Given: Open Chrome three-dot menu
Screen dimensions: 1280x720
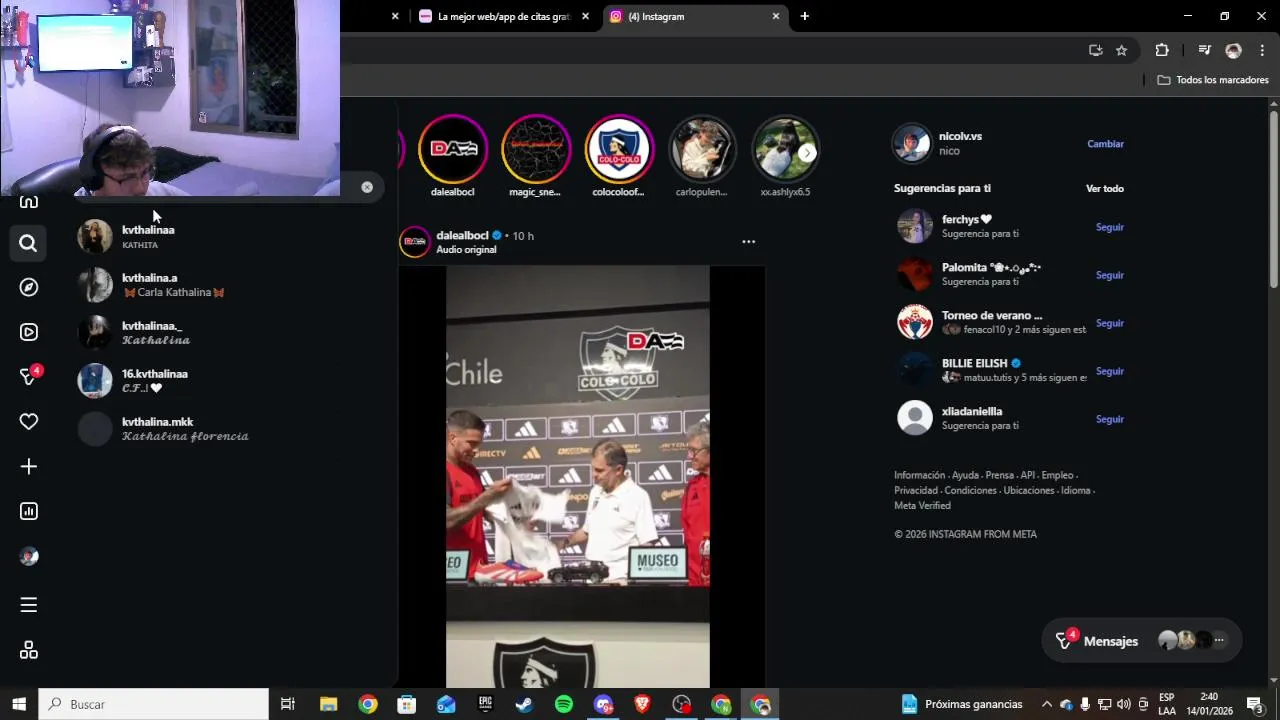Looking at the screenshot, I should click(x=1262, y=50).
